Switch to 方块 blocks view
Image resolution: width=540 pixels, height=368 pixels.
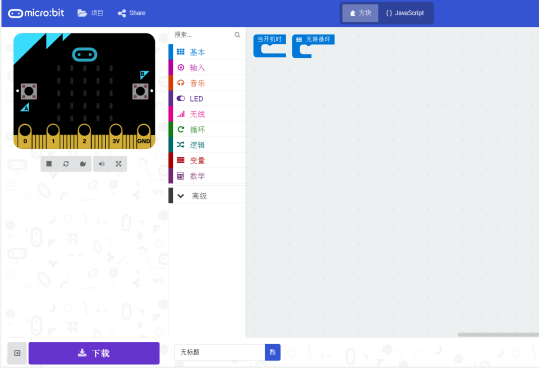click(x=361, y=13)
